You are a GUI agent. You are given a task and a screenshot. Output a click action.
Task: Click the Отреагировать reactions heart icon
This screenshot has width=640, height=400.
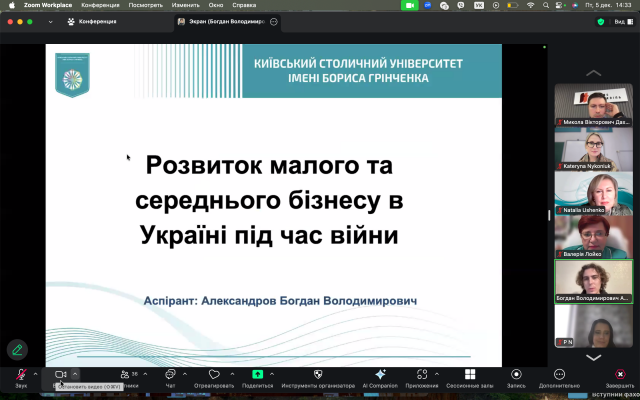click(214, 375)
